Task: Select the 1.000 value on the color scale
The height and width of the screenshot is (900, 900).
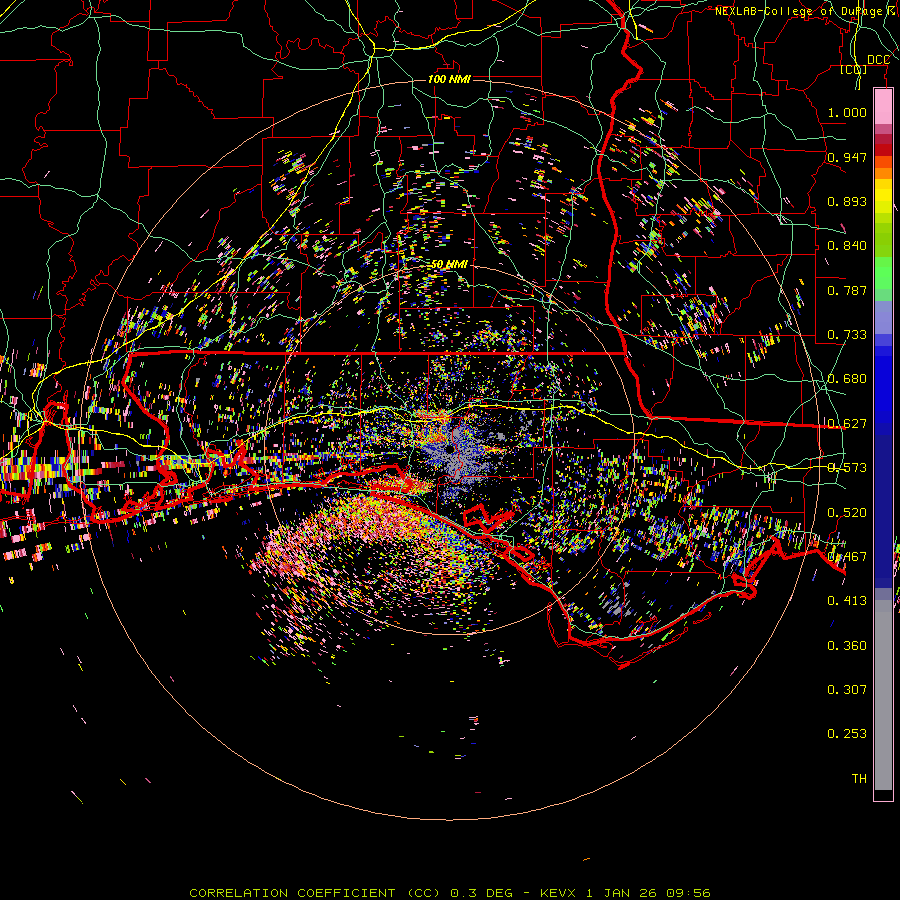Action: 847,112
